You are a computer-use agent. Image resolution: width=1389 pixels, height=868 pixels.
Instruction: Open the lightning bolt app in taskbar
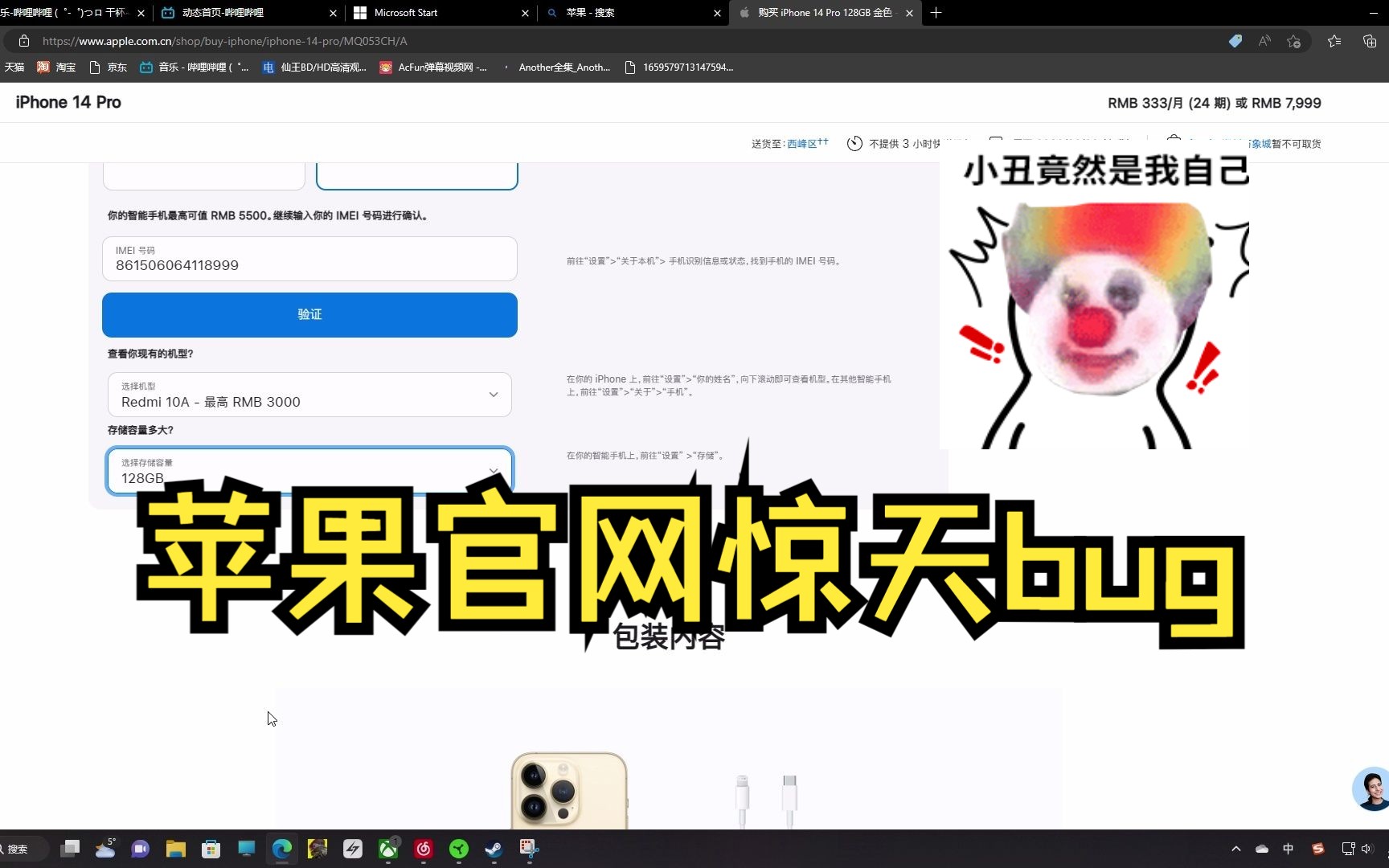coord(353,849)
